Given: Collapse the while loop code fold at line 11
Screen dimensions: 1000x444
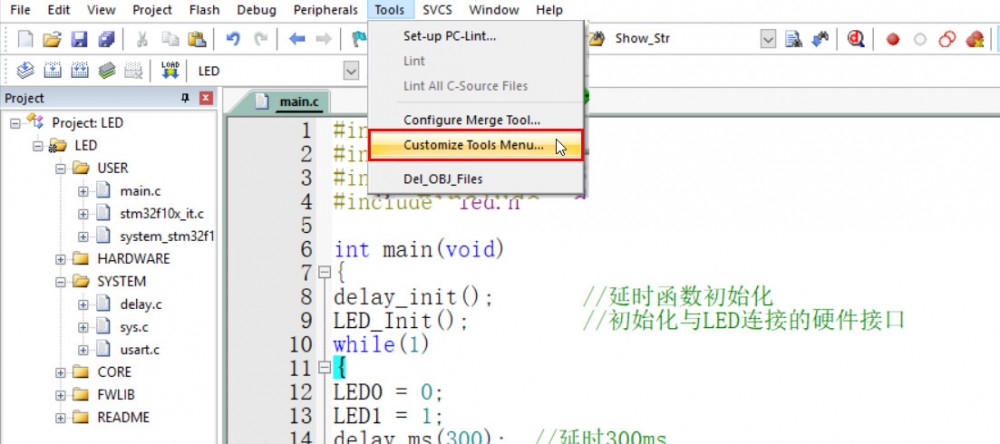Looking at the screenshot, I should pos(324,367).
